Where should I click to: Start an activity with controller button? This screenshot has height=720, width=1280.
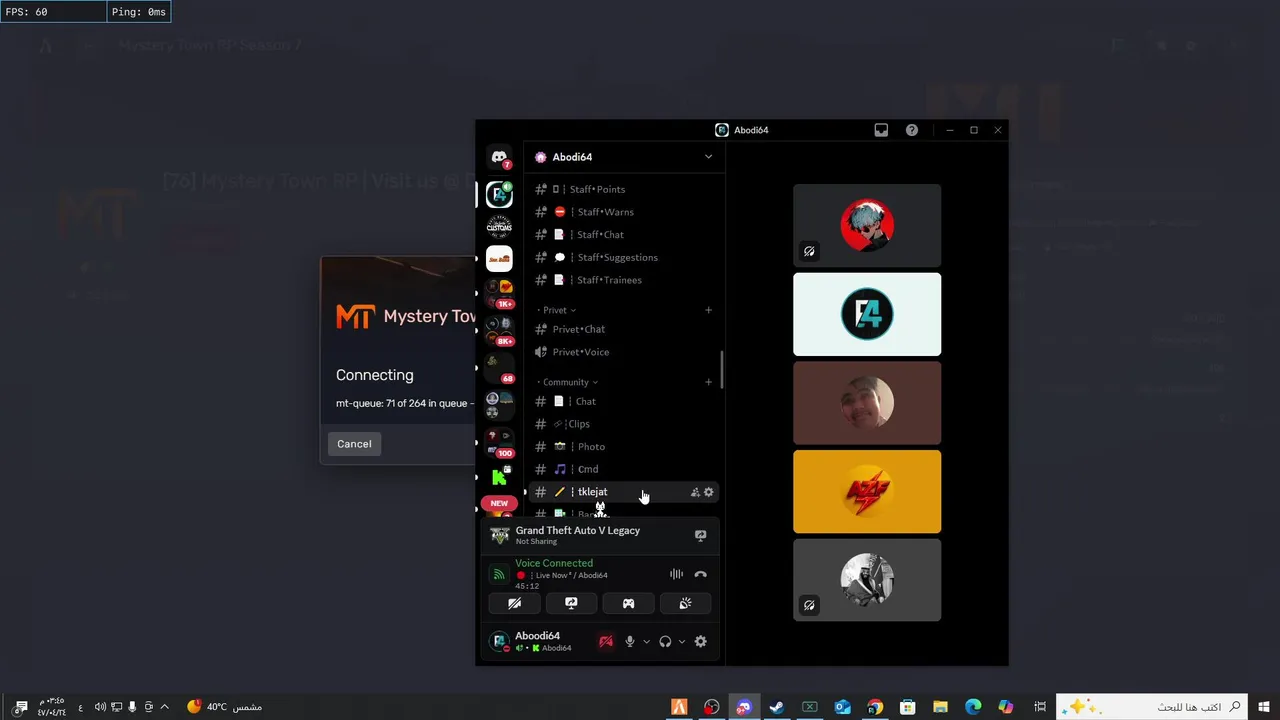pos(628,603)
